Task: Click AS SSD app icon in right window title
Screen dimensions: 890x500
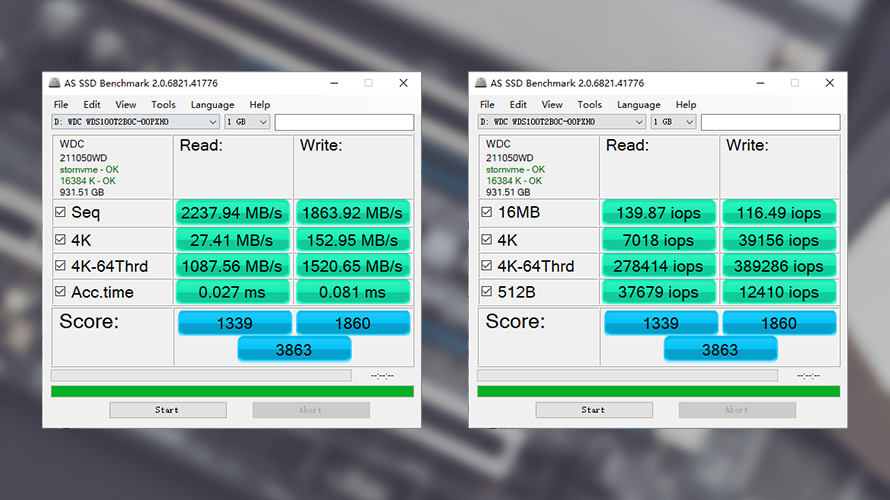Action: click(481, 83)
